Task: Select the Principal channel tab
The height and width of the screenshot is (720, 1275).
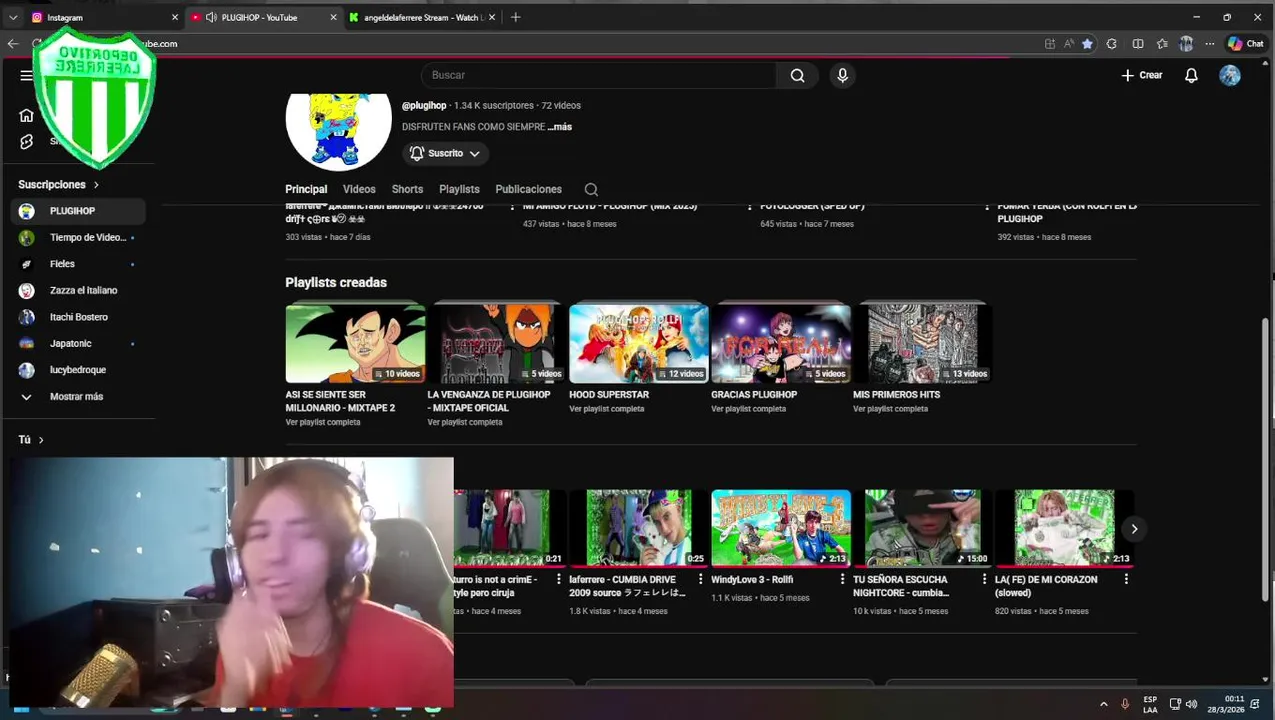Action: point(306,189)
